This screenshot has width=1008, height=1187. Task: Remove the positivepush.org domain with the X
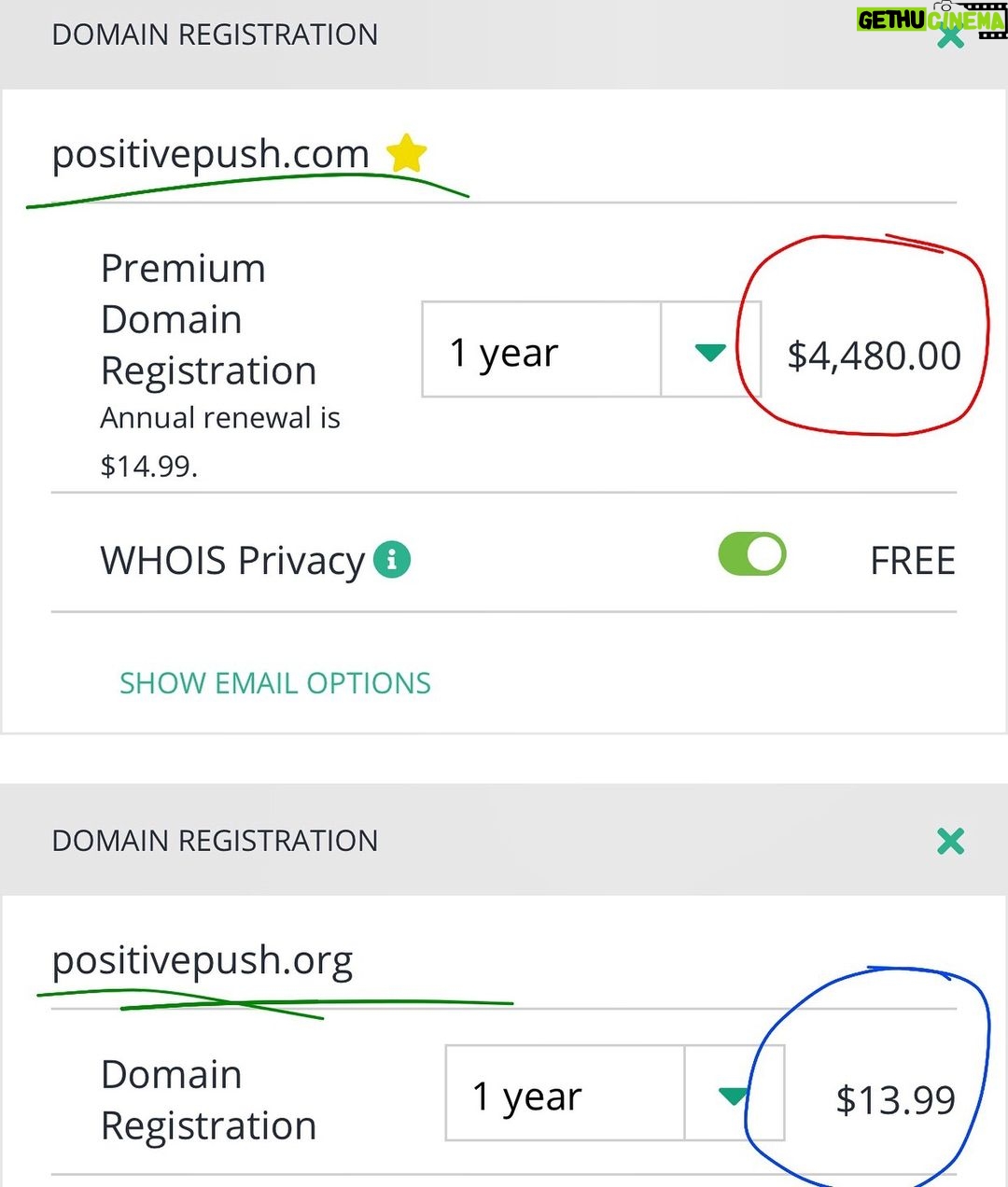point(950,841)
